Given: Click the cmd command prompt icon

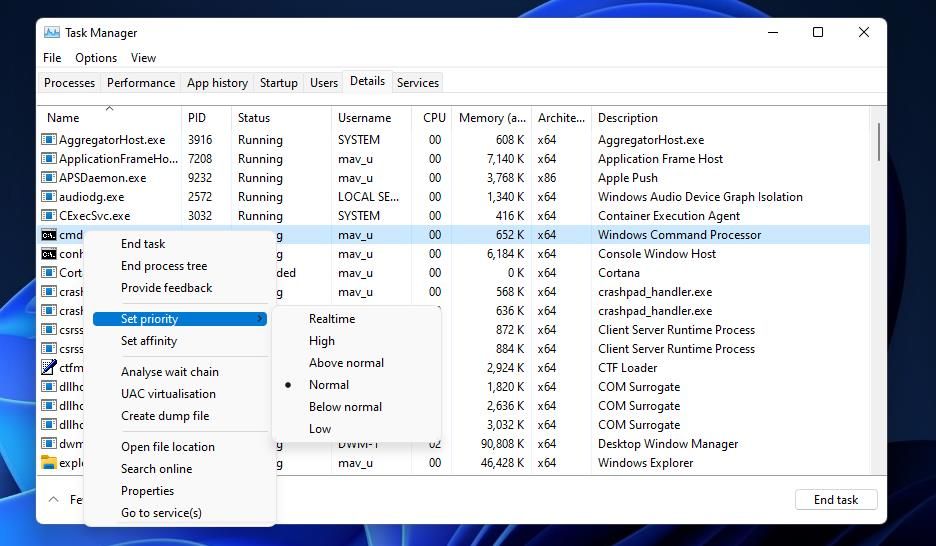Looking at the screenshot, I should [48, 235].
